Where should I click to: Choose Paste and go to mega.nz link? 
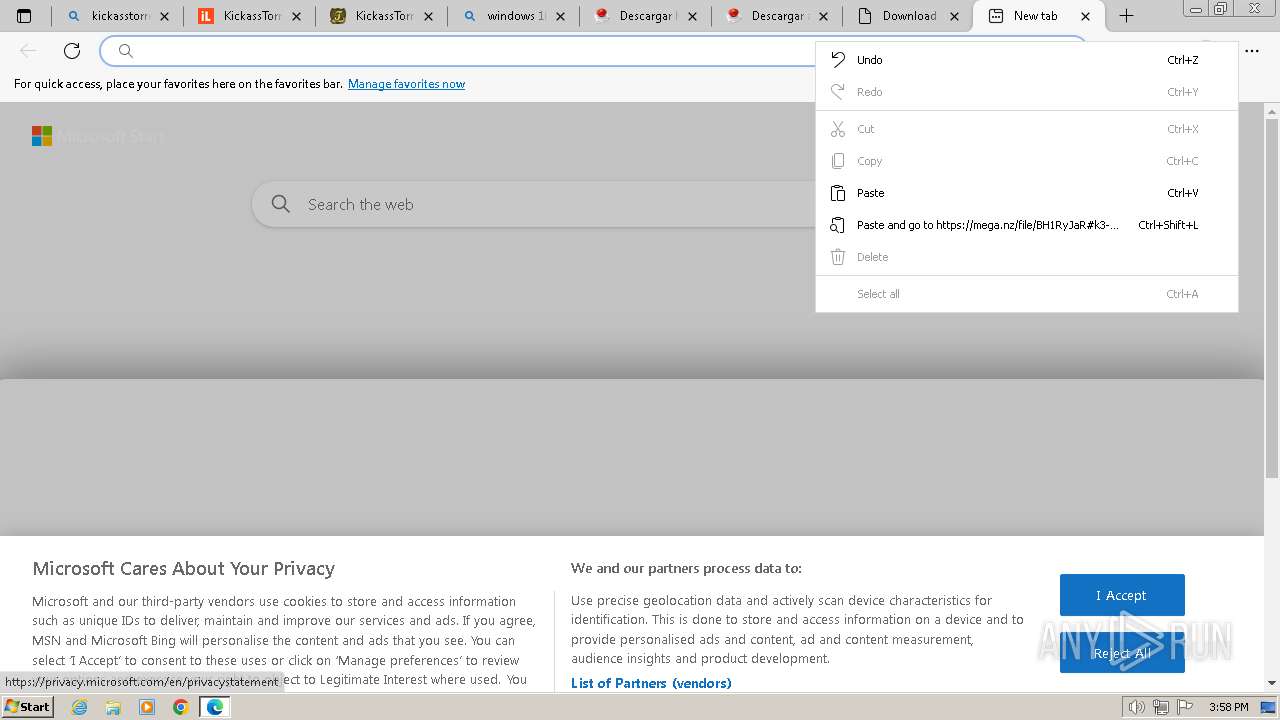[x=1027, y=225]
